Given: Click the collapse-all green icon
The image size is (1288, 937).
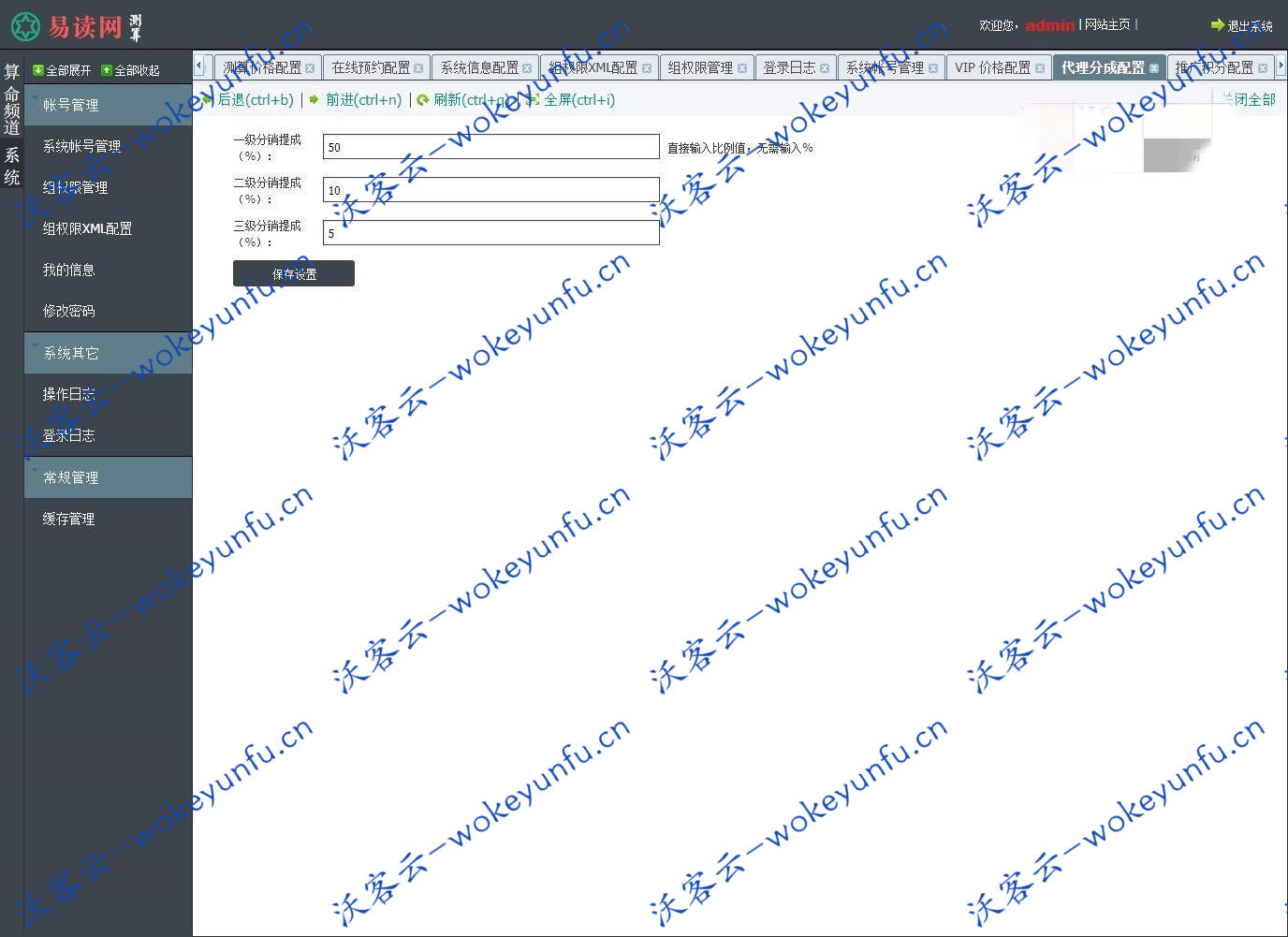Looking at the screenshot, I should coord(107,70).
